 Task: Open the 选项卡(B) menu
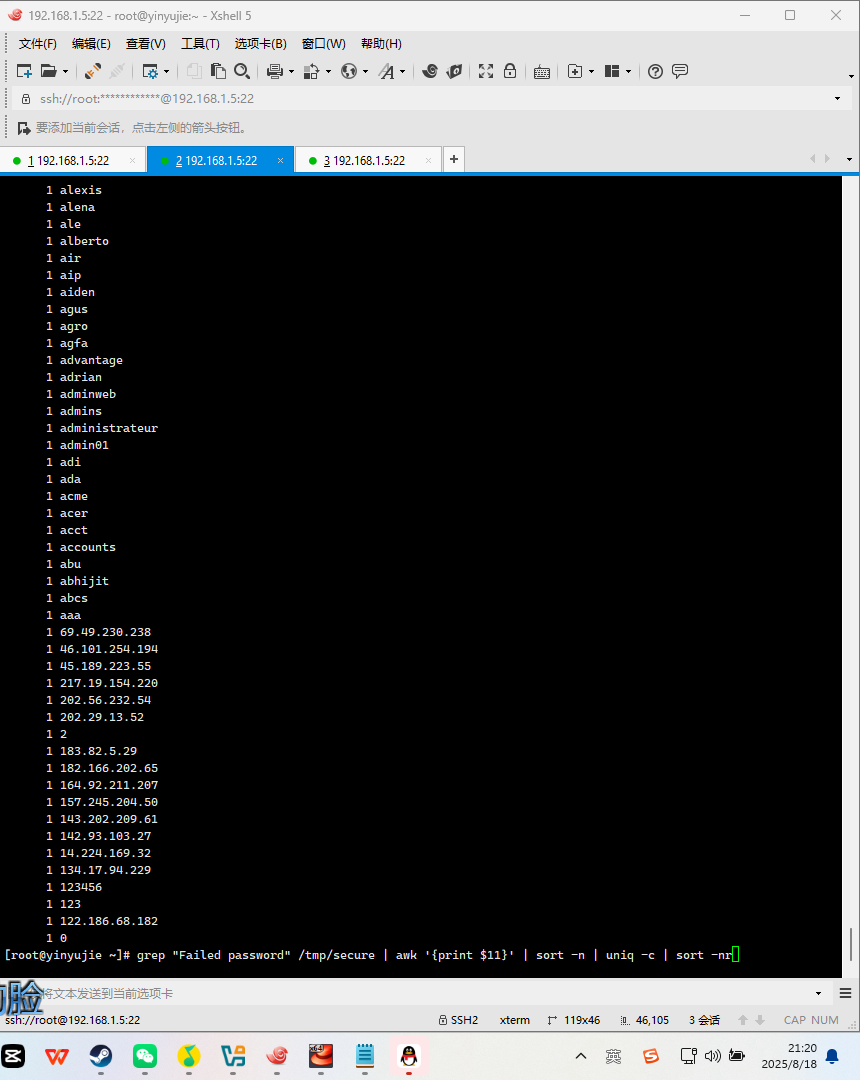pyautogui.click(x=260, y=43)
